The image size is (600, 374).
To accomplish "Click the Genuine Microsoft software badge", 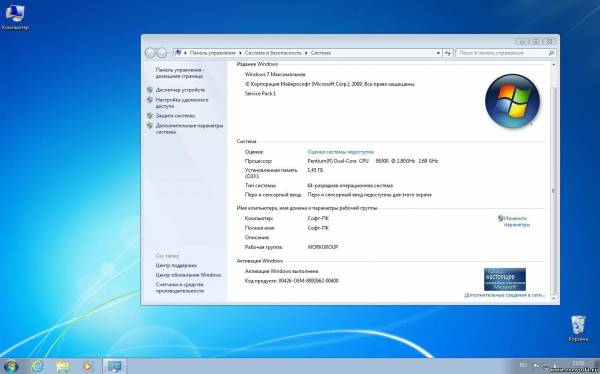I will [505, 279].
